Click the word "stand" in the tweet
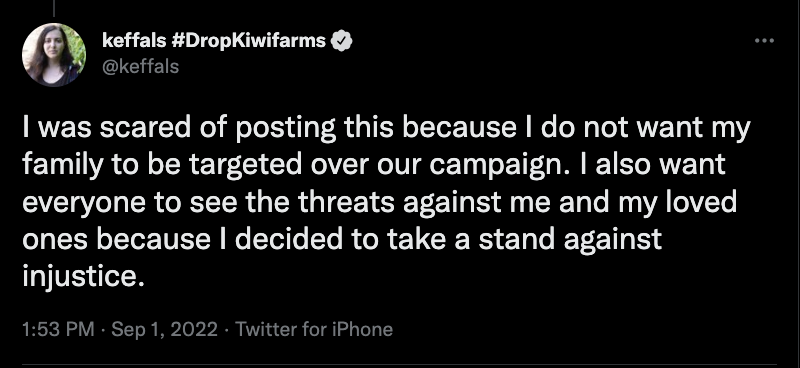Image resolution: width=800 pixels, height=368 pixels. 517,239
